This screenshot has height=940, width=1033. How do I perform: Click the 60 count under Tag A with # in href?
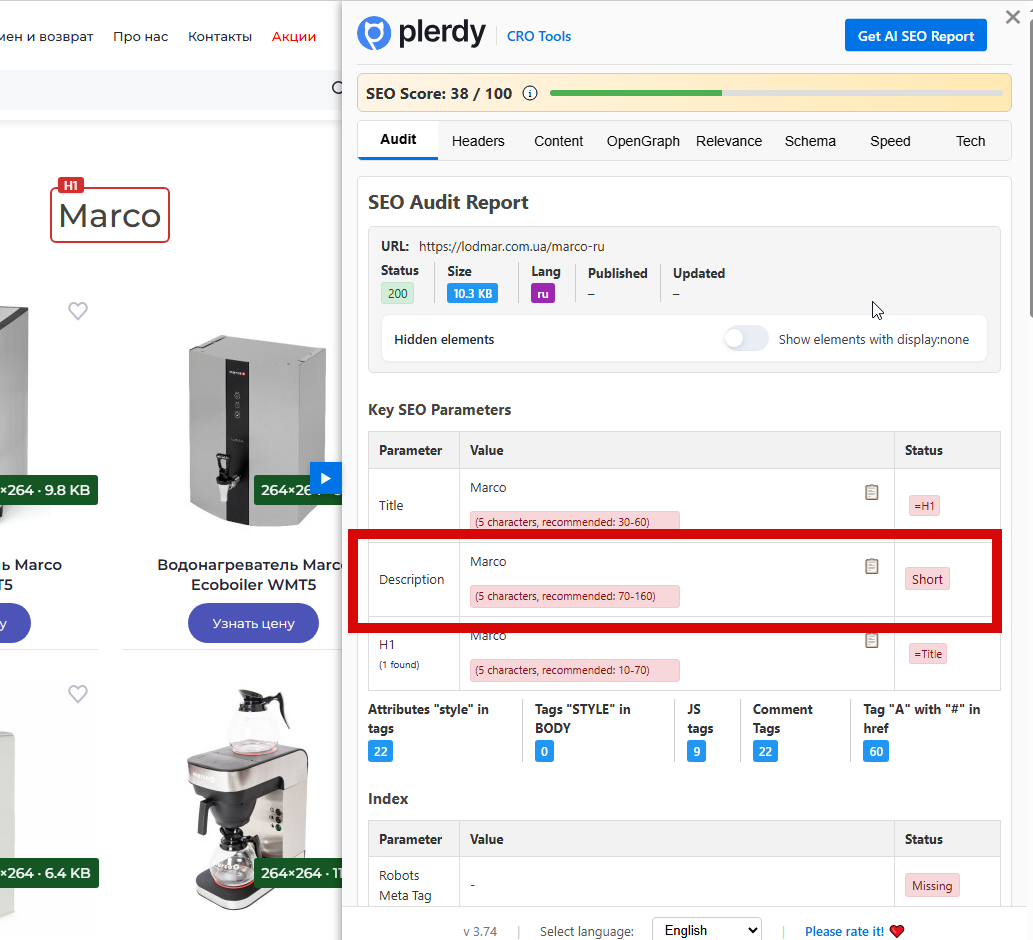(x=876, y=751)
